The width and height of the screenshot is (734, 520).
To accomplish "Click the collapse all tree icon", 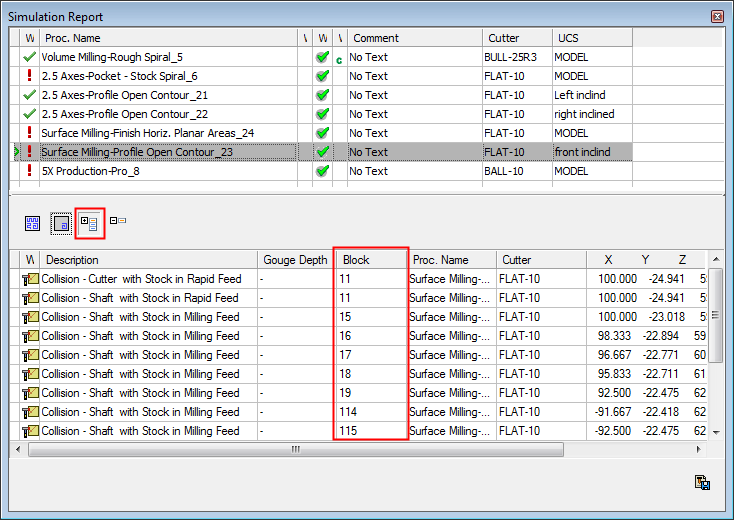I will click(118, 220).
